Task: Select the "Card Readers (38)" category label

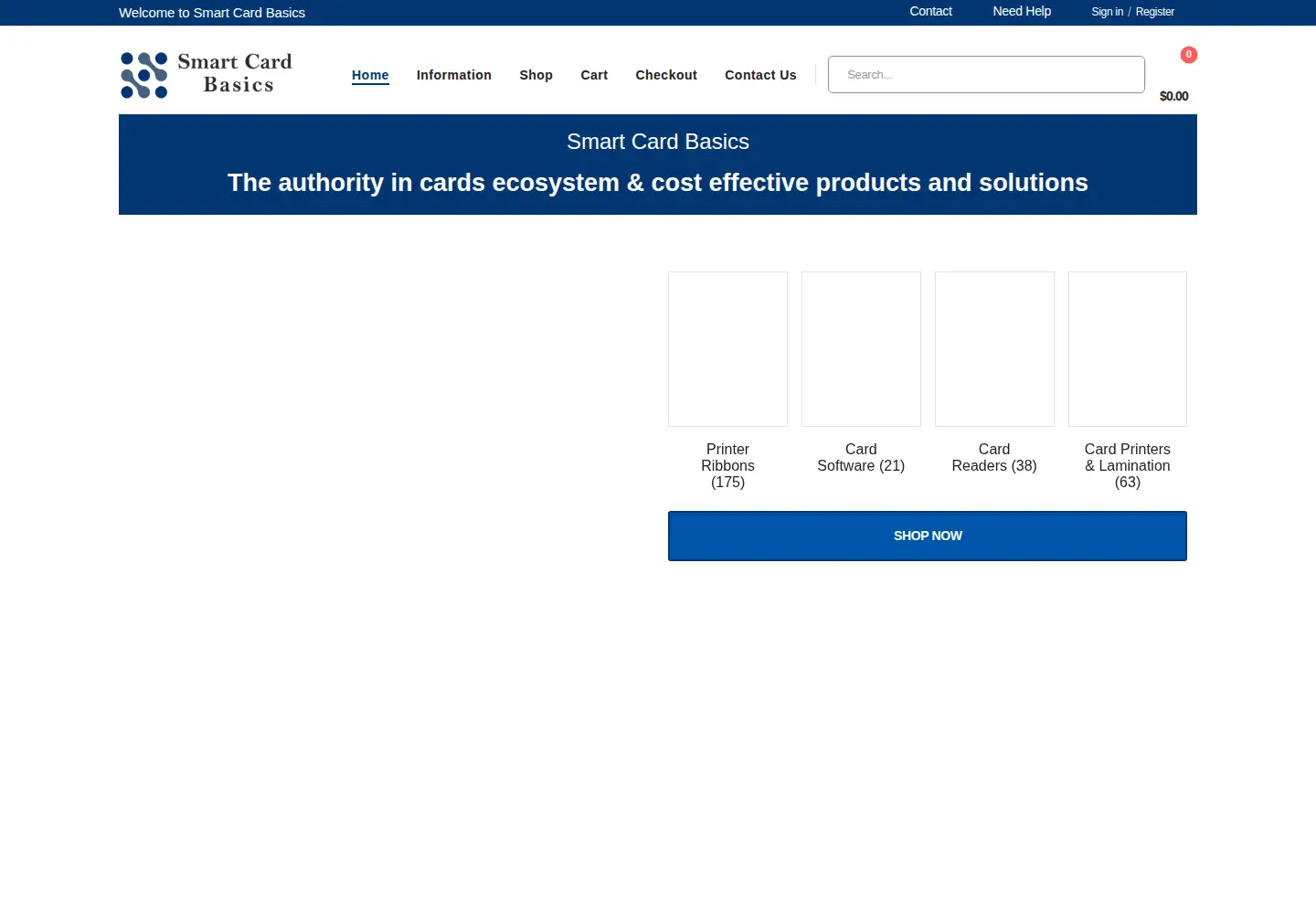Action: tap(994, 457)
